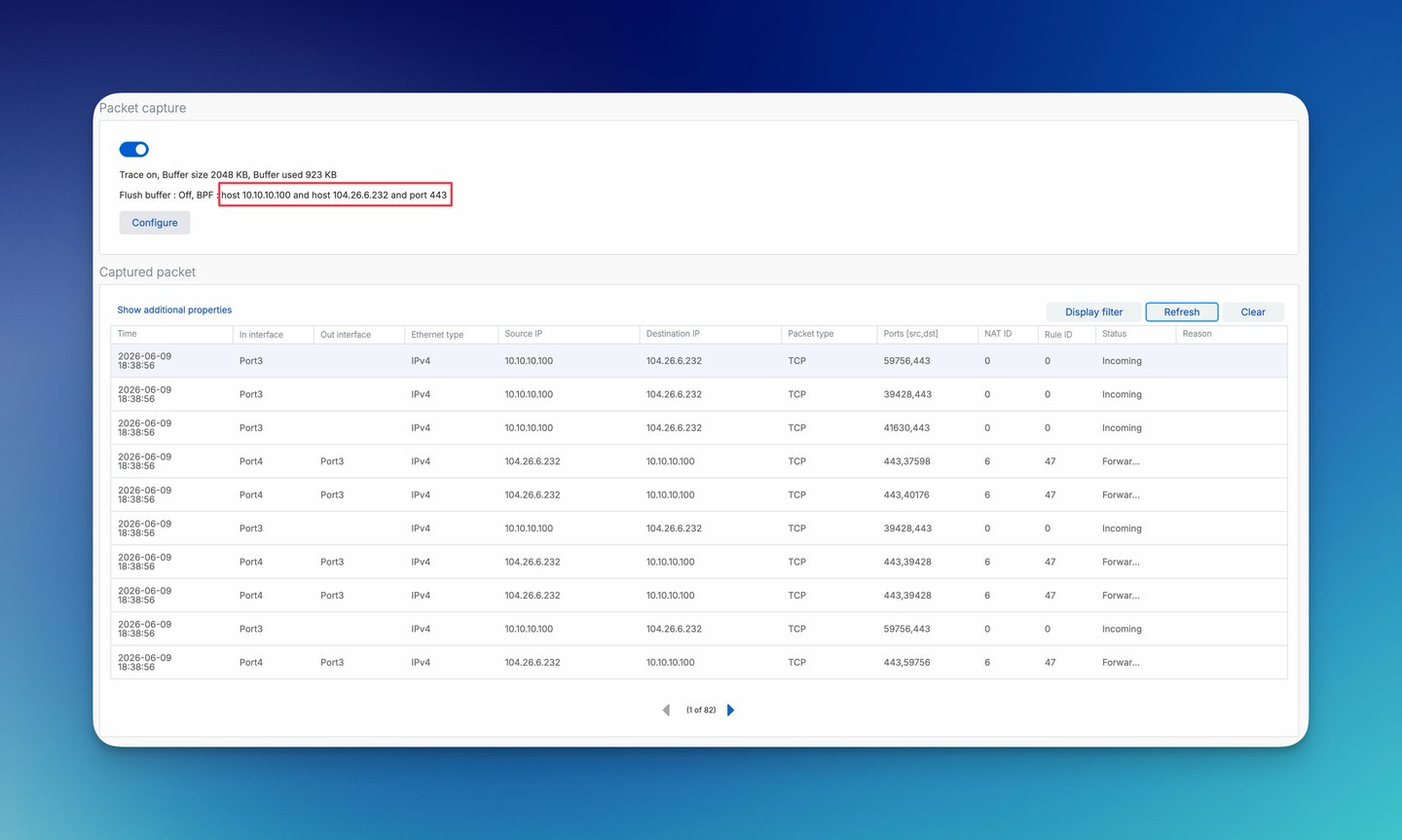This screenshot has height=840, width=1402.
Task: Refresh the captured packet list
Action: tap(1181, 312)
